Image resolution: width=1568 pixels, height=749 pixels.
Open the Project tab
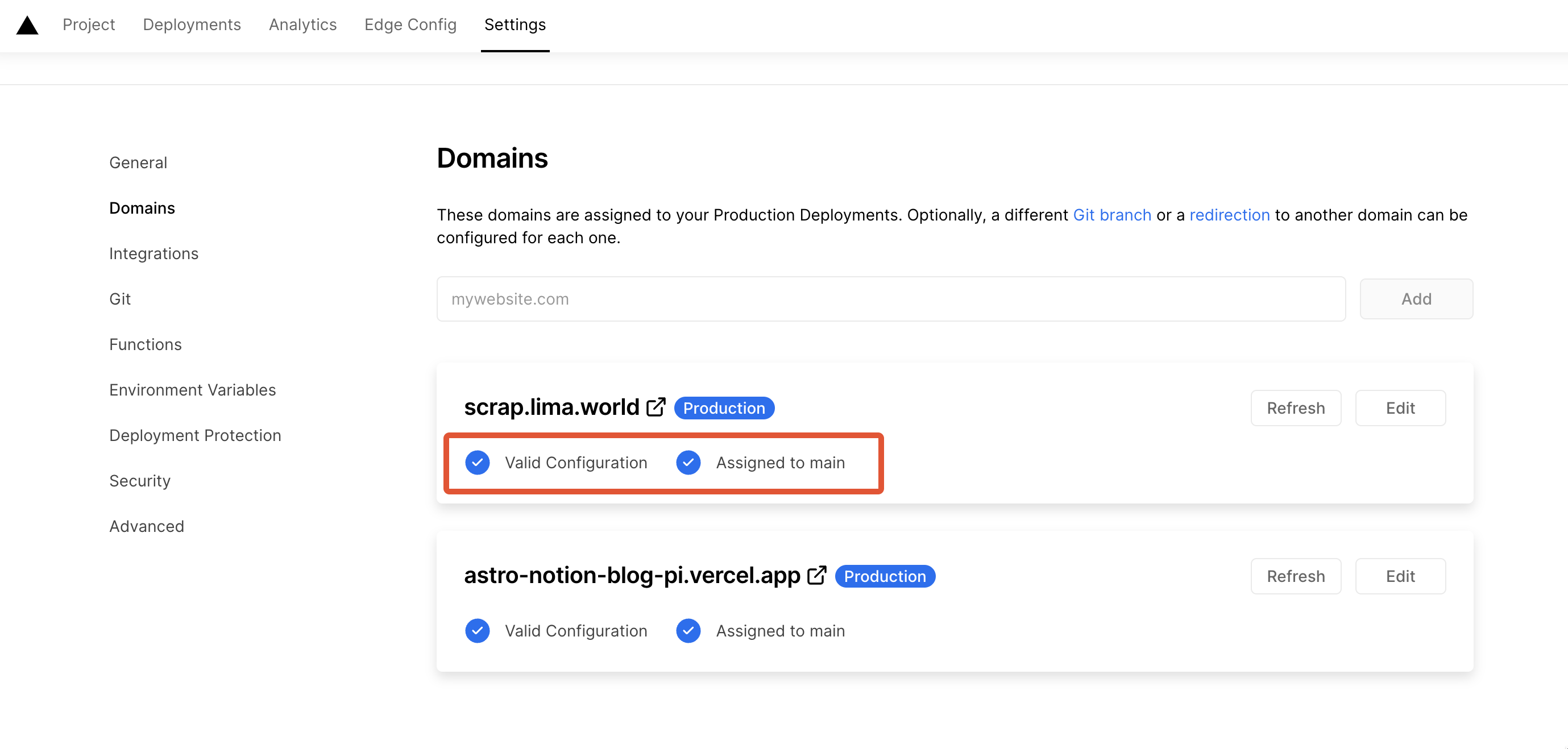point(89,24)
